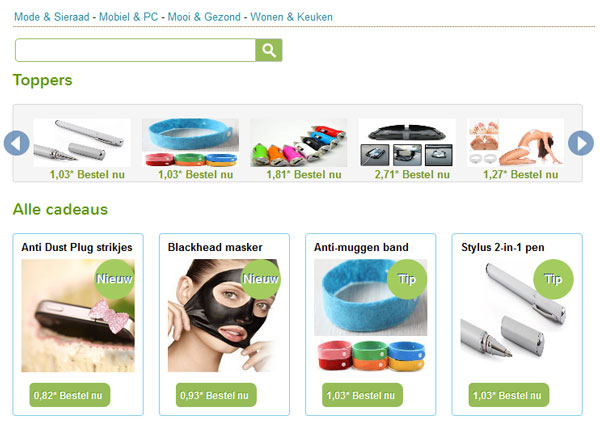Viewport: 600px width, 422px height.
Task: Open the Mode & Sieraad category
Action: [52, 17]
